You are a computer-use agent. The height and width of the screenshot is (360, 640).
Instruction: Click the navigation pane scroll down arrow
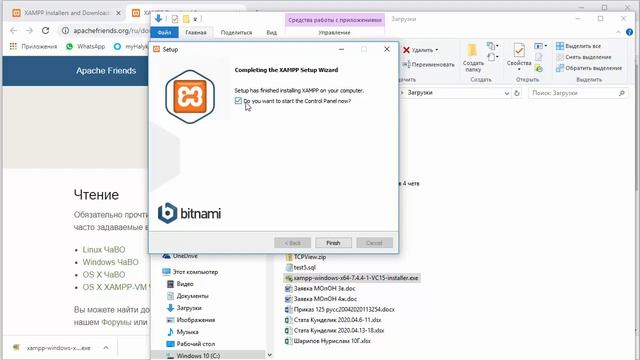[269, 355]
